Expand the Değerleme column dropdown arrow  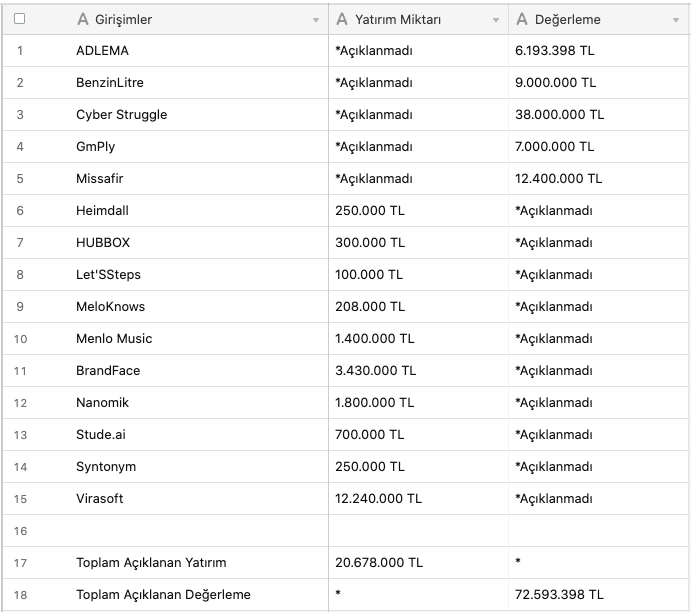[x=676, y=20]
